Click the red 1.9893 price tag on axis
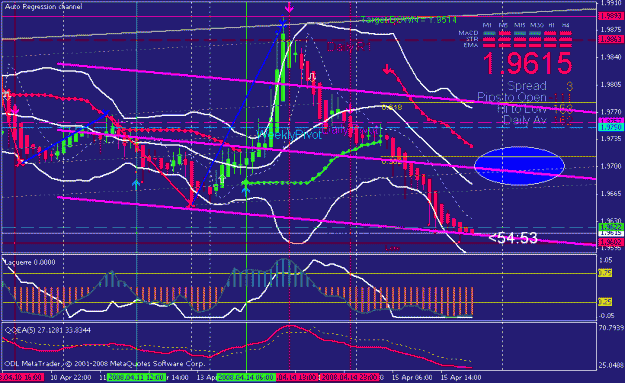The height and width of the screenshot is (383, 625). click(x=611, y=16)
